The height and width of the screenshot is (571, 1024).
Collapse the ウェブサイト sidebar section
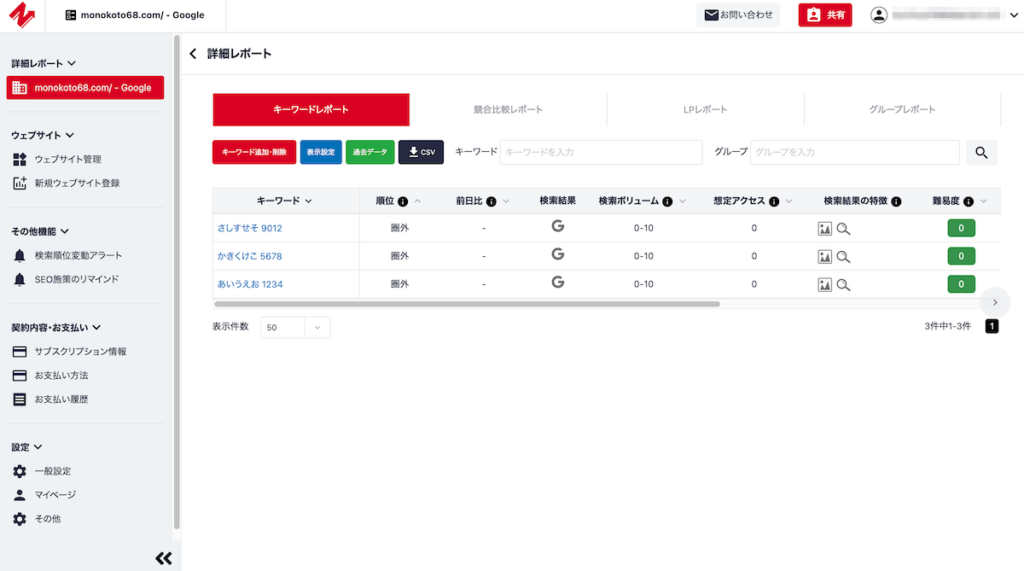tap(69, 135)
